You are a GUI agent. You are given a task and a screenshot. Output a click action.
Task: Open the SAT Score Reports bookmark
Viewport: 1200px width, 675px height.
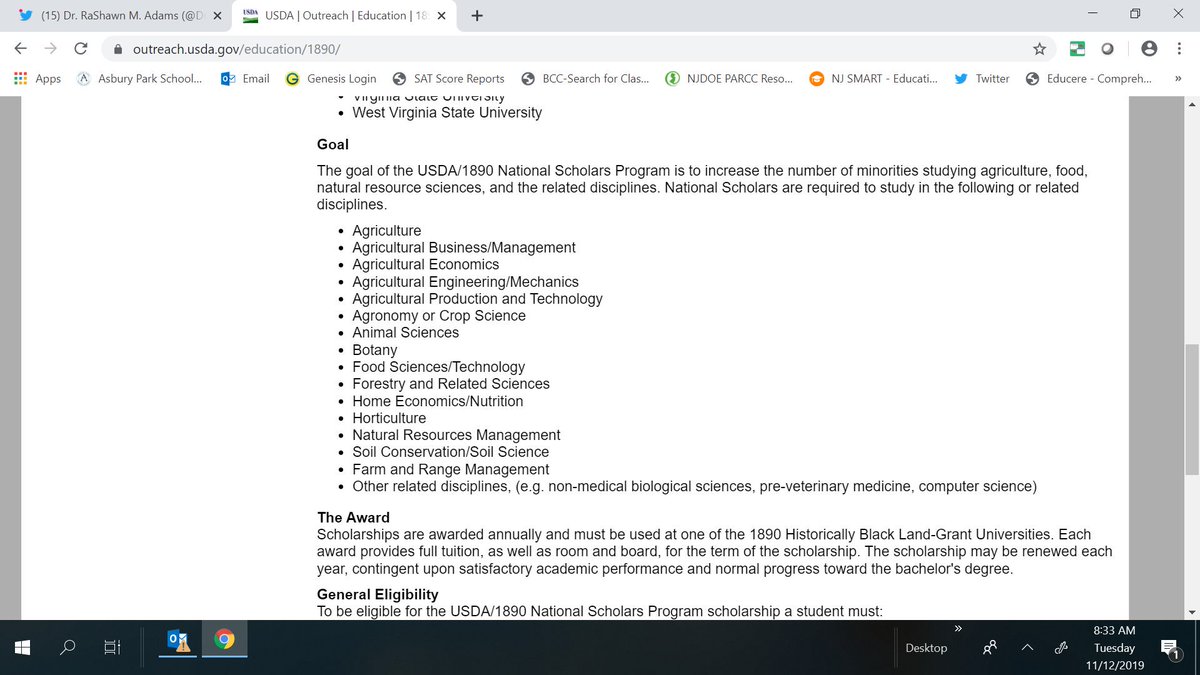(x=449, y=78)
